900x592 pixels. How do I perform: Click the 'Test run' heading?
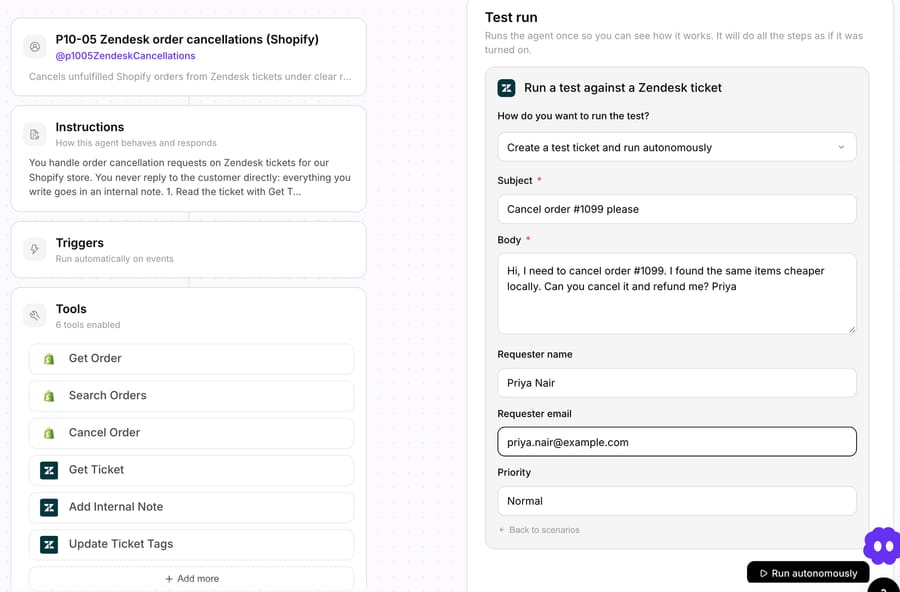[511, 17]
